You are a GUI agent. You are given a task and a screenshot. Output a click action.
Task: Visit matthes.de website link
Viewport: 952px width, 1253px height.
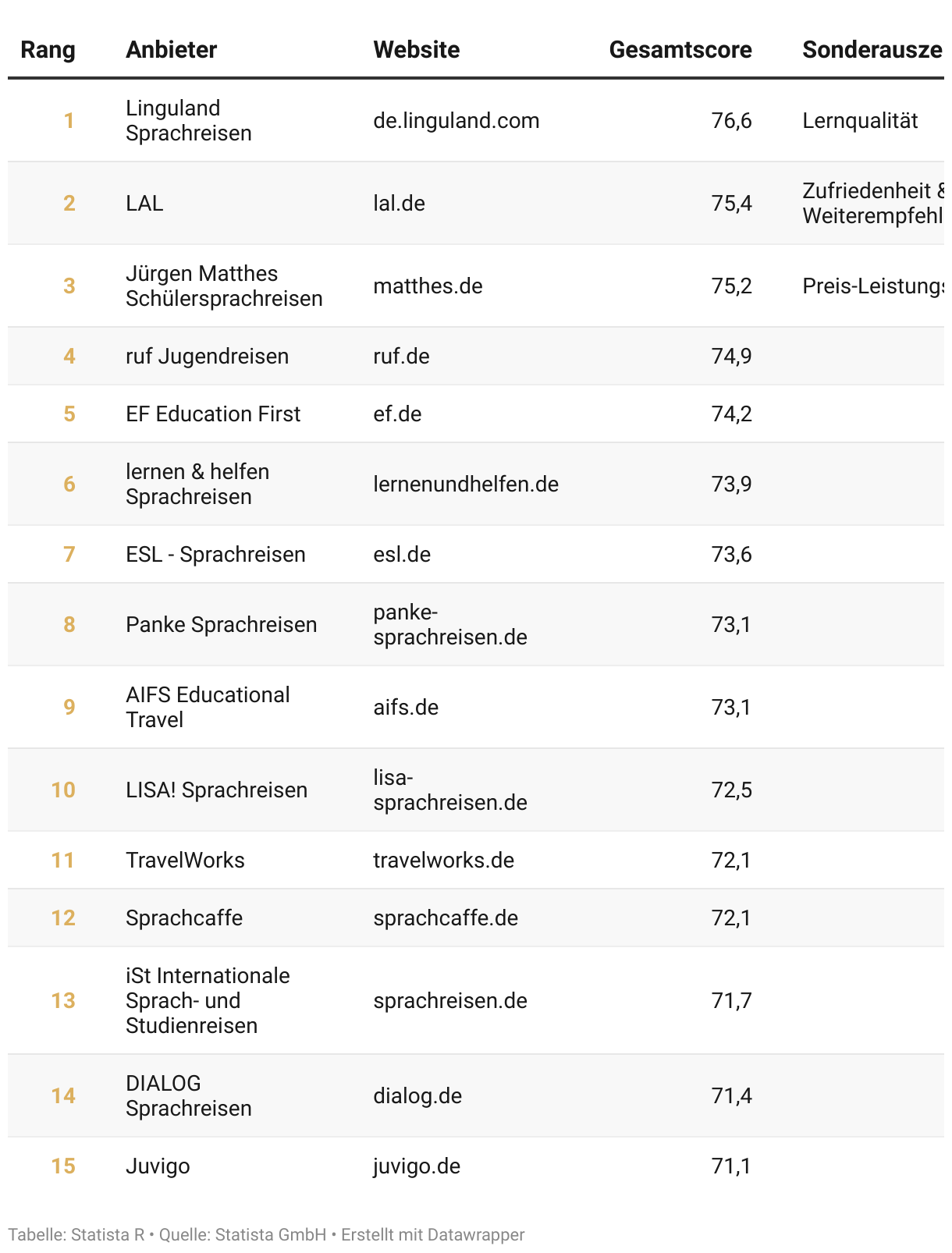click(x=428, y=286)
